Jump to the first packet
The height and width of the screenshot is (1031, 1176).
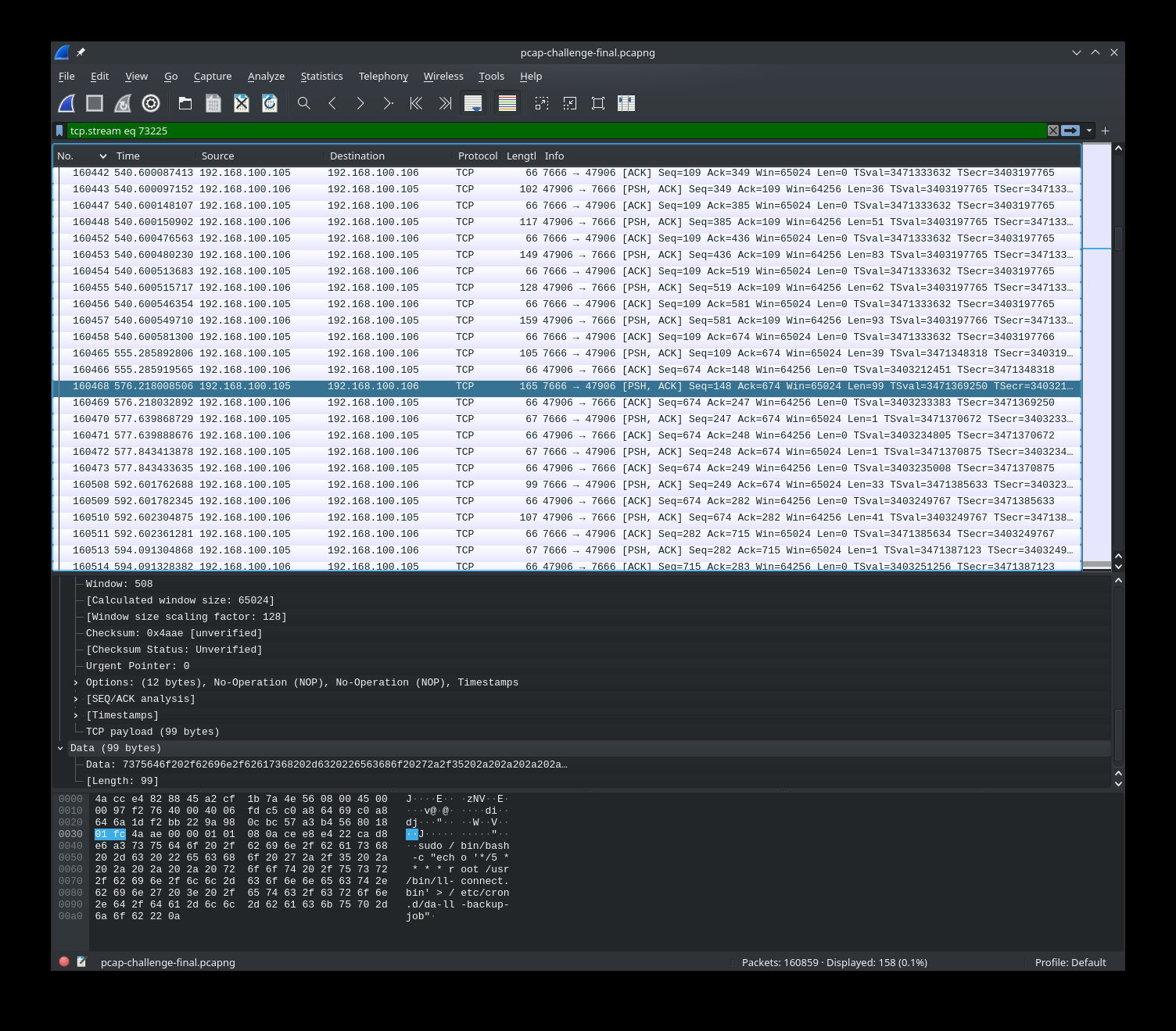(417, 103)
